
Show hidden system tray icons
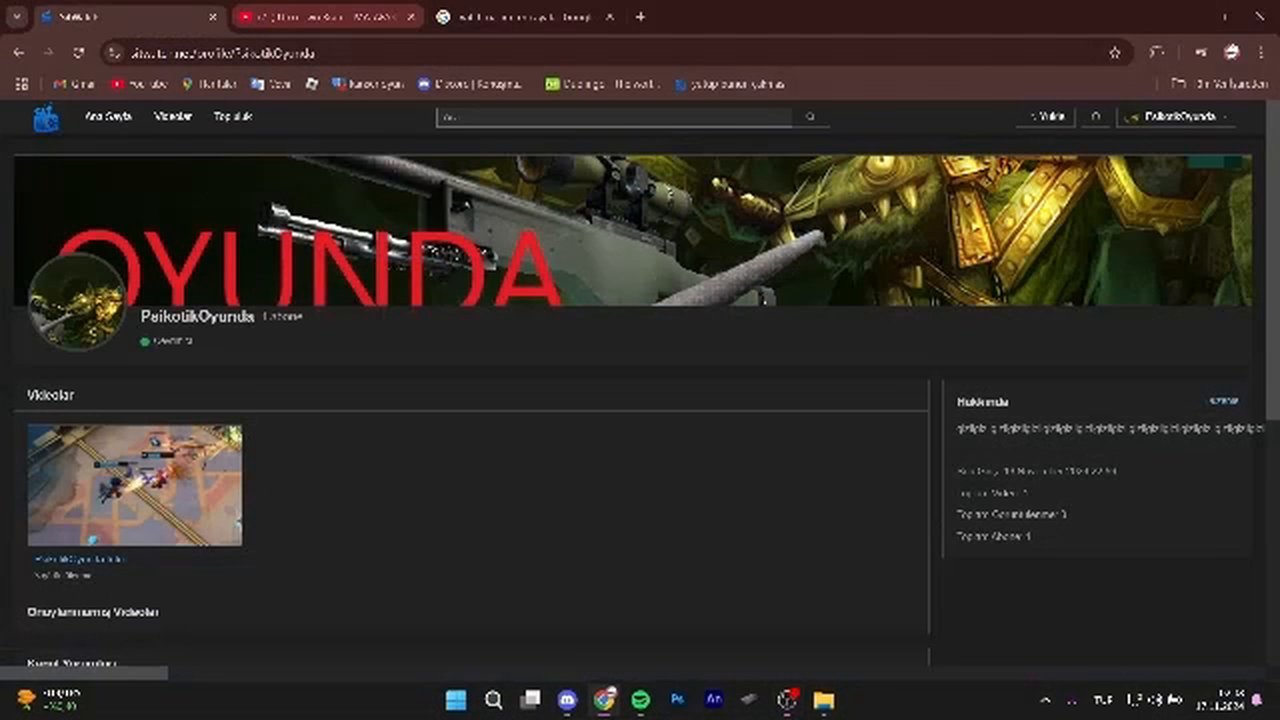tap(1045, 700)
